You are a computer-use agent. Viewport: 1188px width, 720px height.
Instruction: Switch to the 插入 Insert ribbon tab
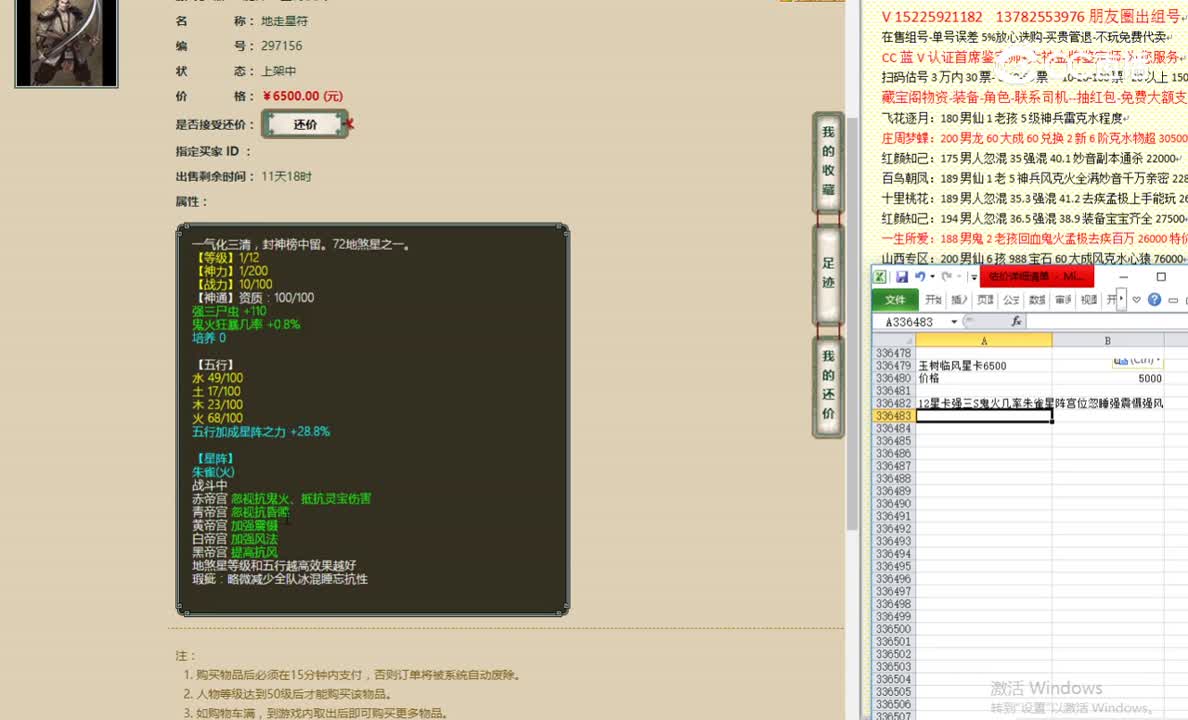pos(958,299)
